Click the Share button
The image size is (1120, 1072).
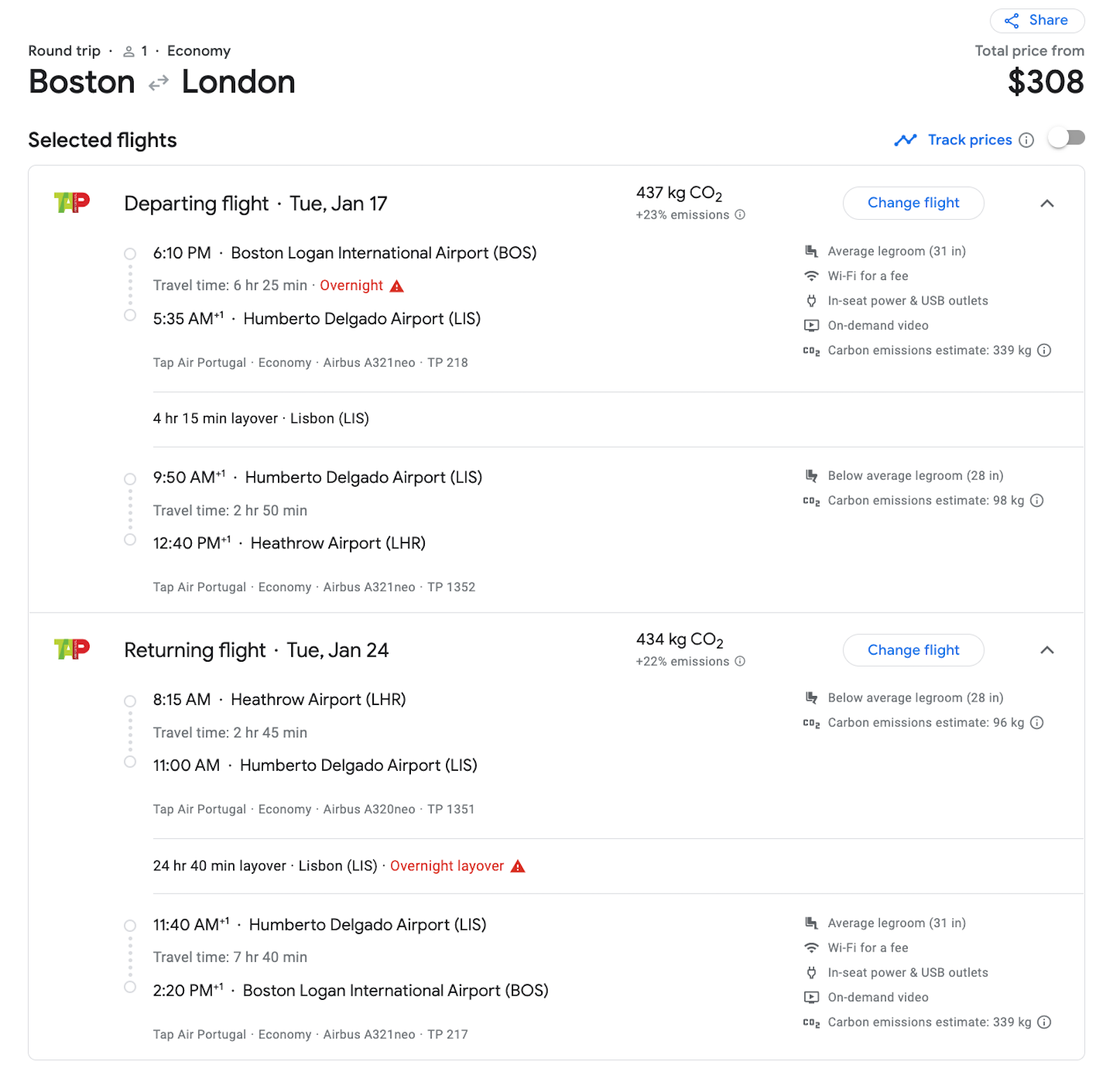click(1037, 20)
